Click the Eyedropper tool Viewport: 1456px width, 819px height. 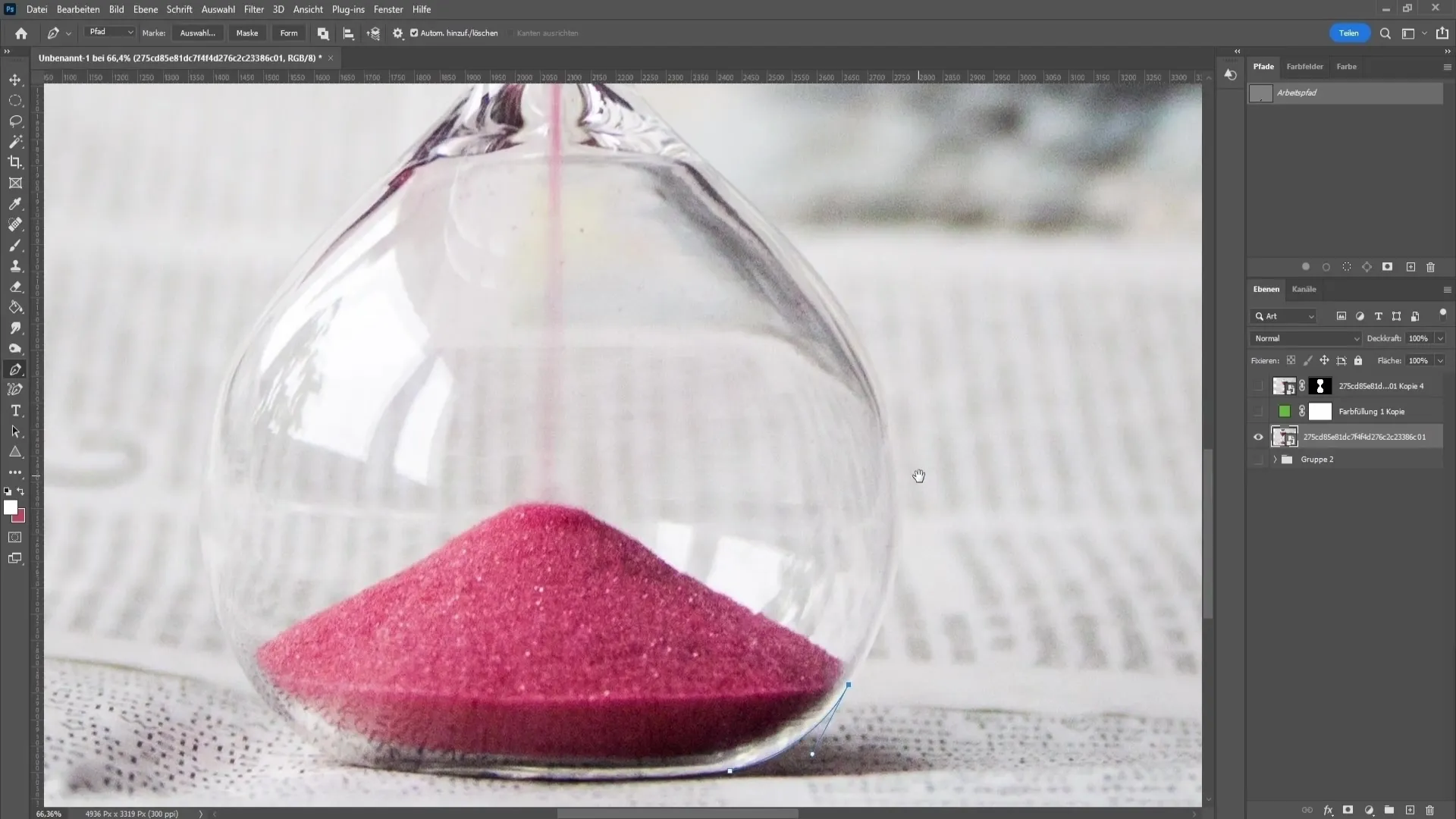15,205
